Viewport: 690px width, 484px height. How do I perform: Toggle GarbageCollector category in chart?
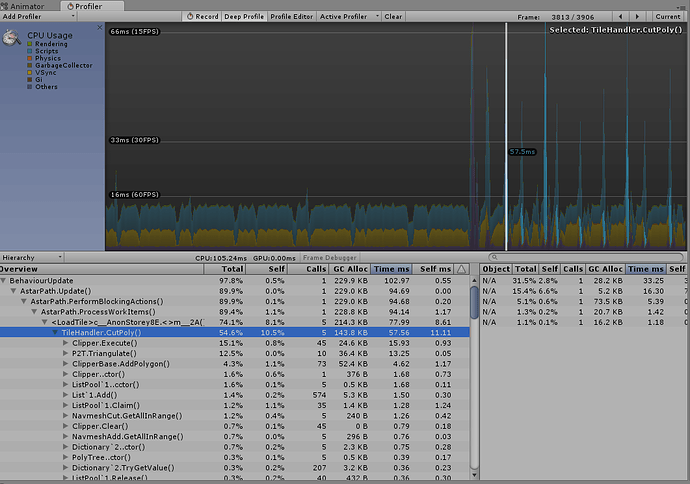29,65
